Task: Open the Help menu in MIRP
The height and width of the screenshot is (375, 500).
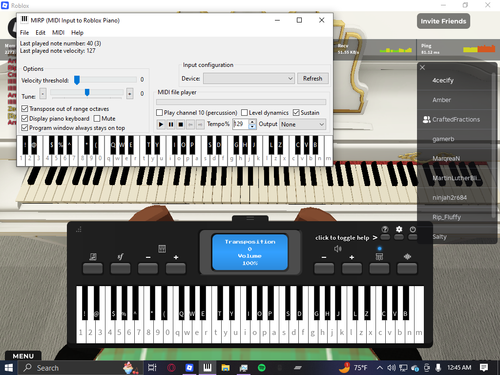Action: pos(77,33)
